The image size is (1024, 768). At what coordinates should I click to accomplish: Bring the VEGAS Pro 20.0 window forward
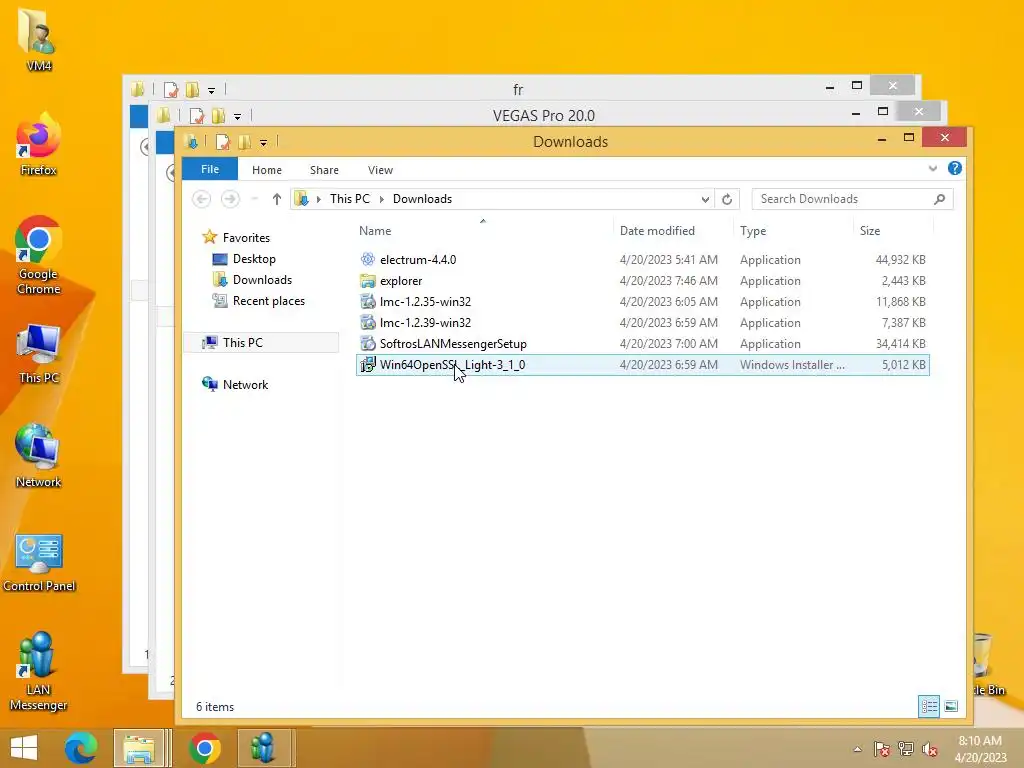pos(543,115)
